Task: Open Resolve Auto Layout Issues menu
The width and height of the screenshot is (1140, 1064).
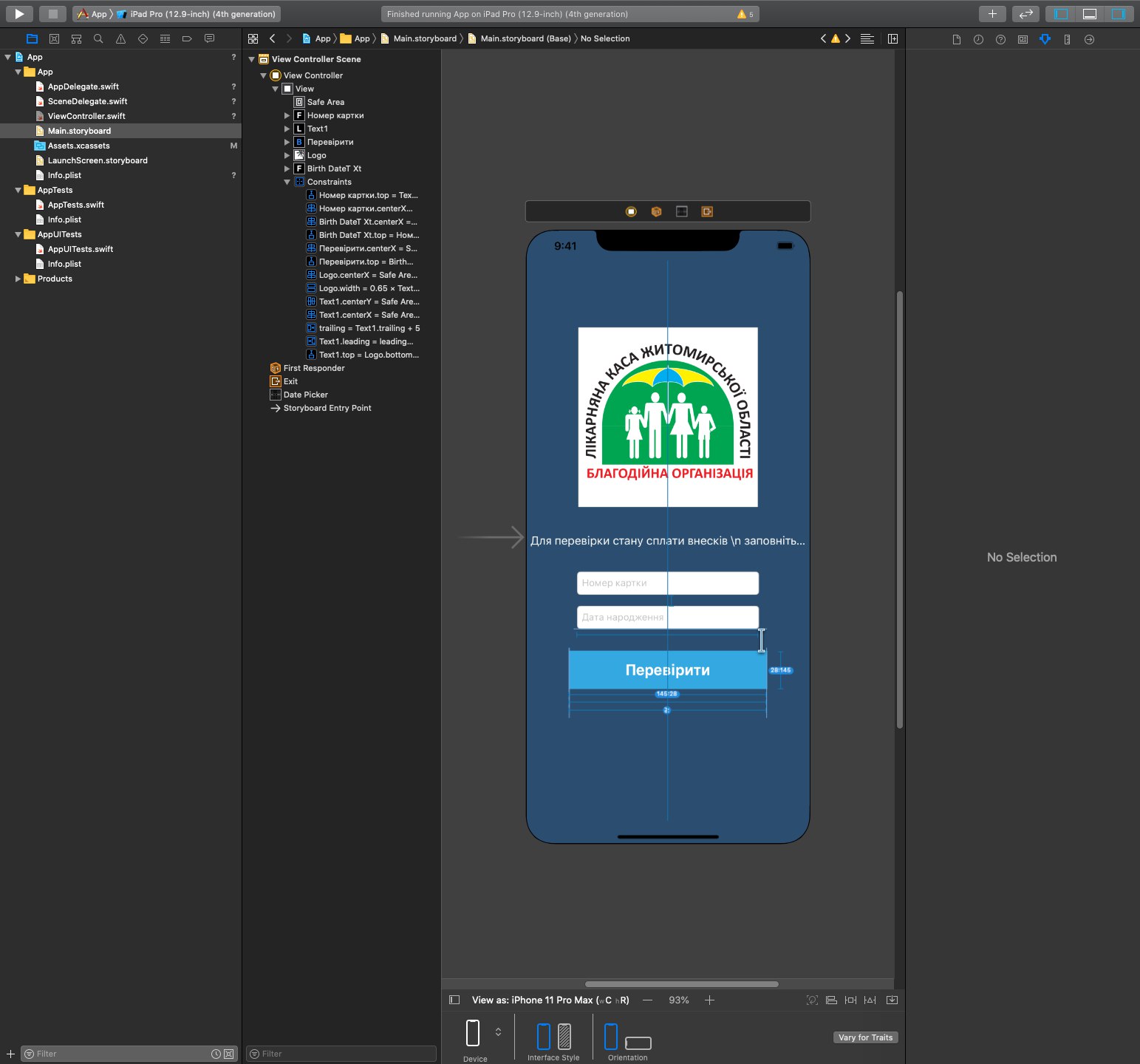Action: [870, 1000]
